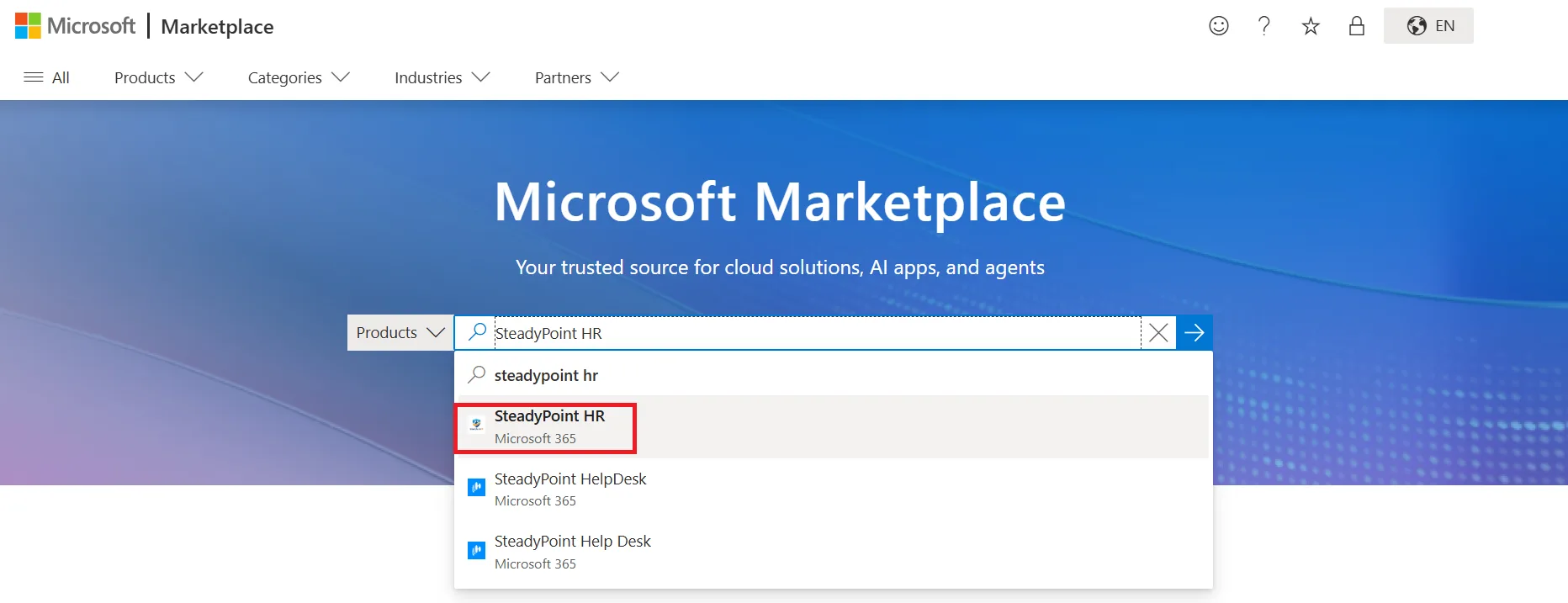Open the All hamburger menu
Viewport: 1568px width, 603px height.
pos(47,77)
